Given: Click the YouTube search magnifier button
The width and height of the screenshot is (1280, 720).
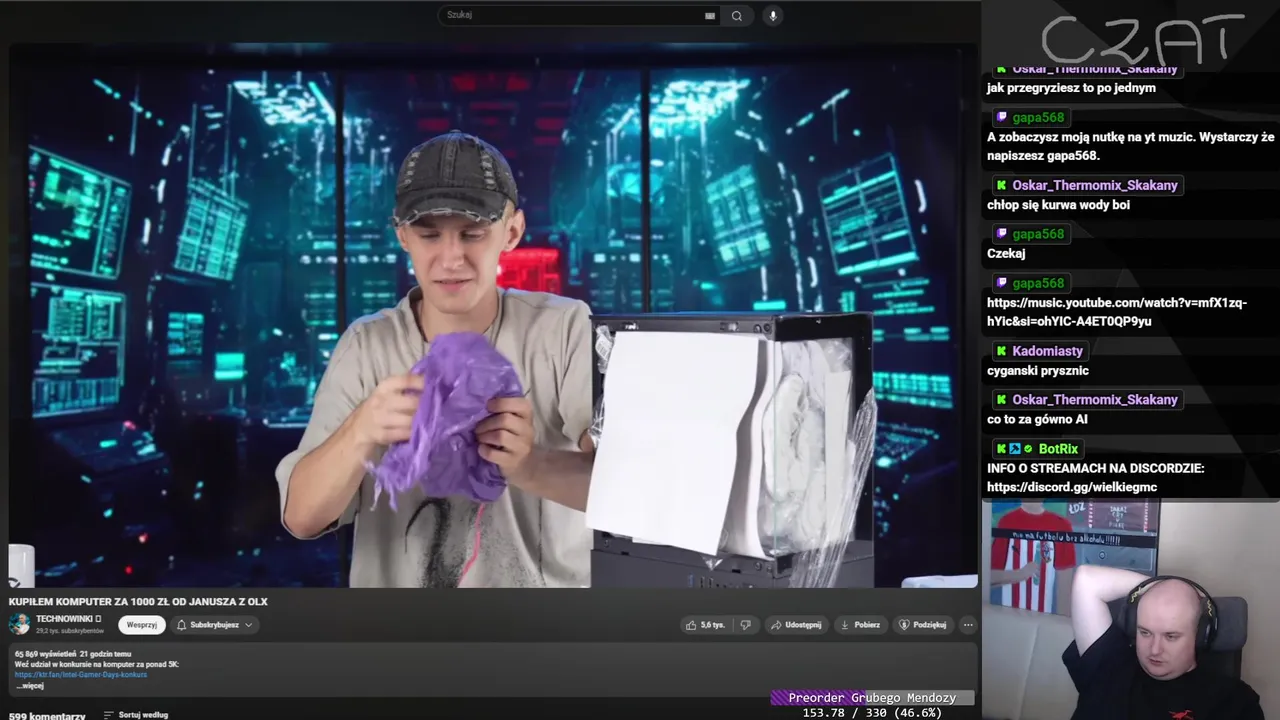Looking at the screenshot, I should point(737,15).
